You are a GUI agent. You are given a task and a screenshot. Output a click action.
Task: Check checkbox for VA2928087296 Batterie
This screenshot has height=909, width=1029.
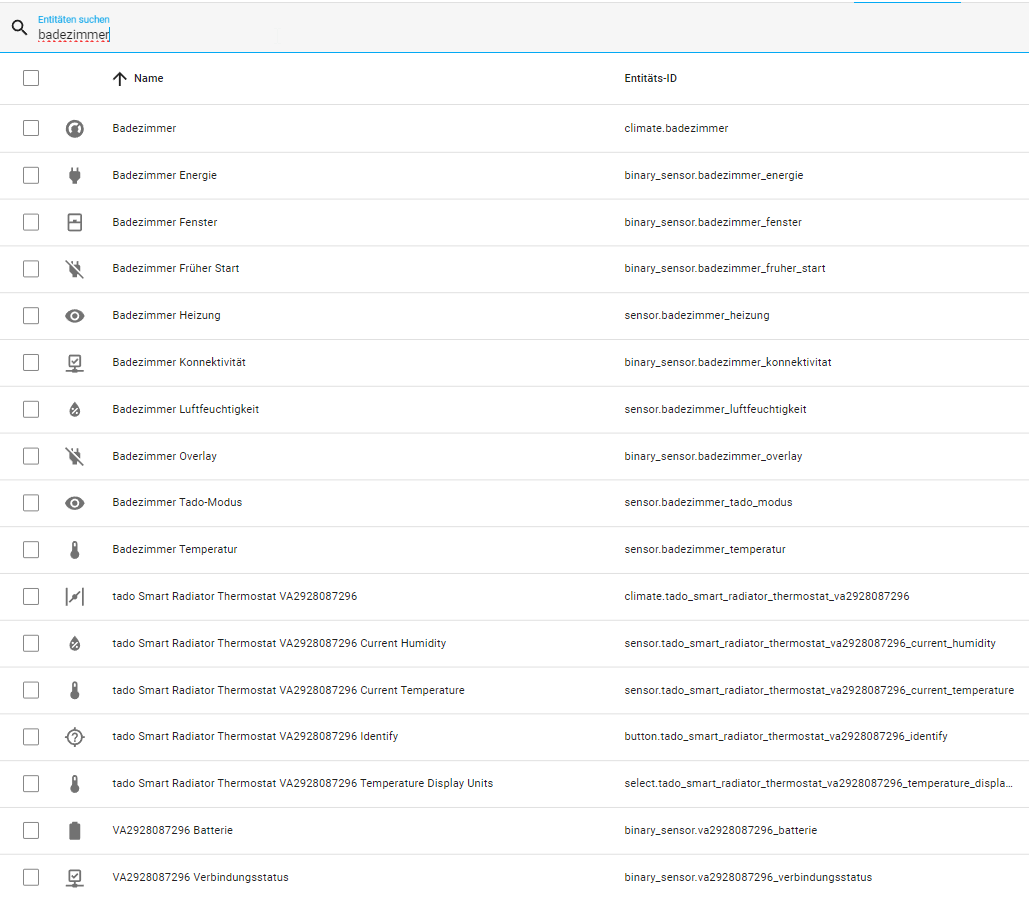(31, 830)
